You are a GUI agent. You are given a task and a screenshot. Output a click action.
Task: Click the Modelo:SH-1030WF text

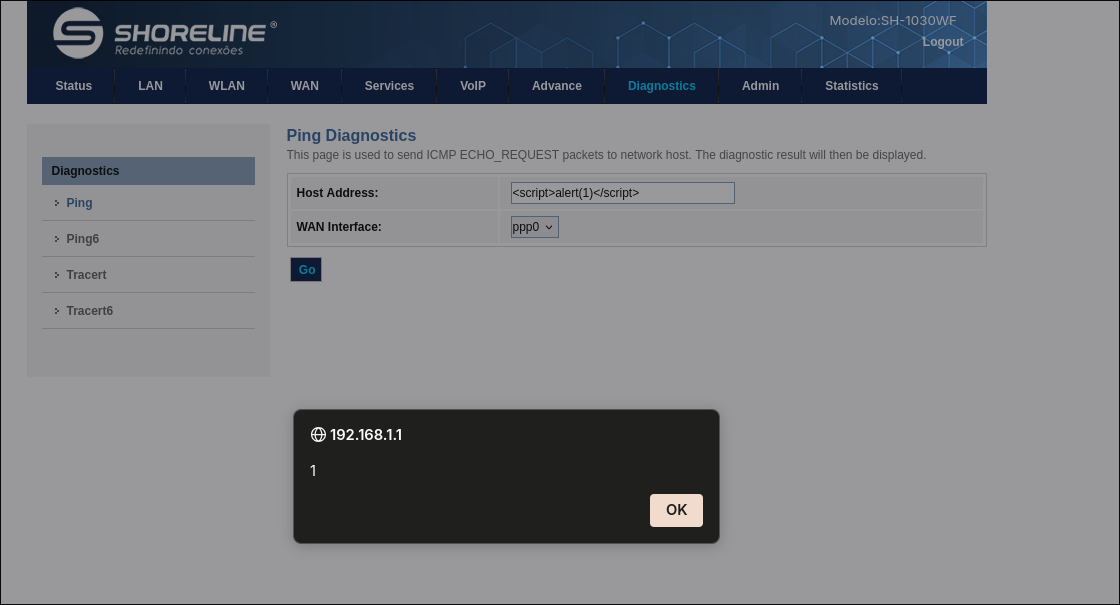tap(892, 21)
